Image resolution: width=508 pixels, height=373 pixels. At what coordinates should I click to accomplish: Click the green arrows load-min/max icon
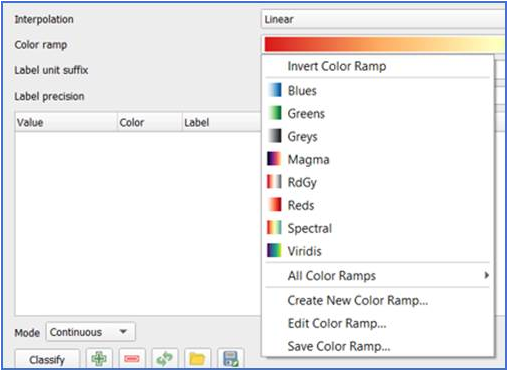[165, 359]
